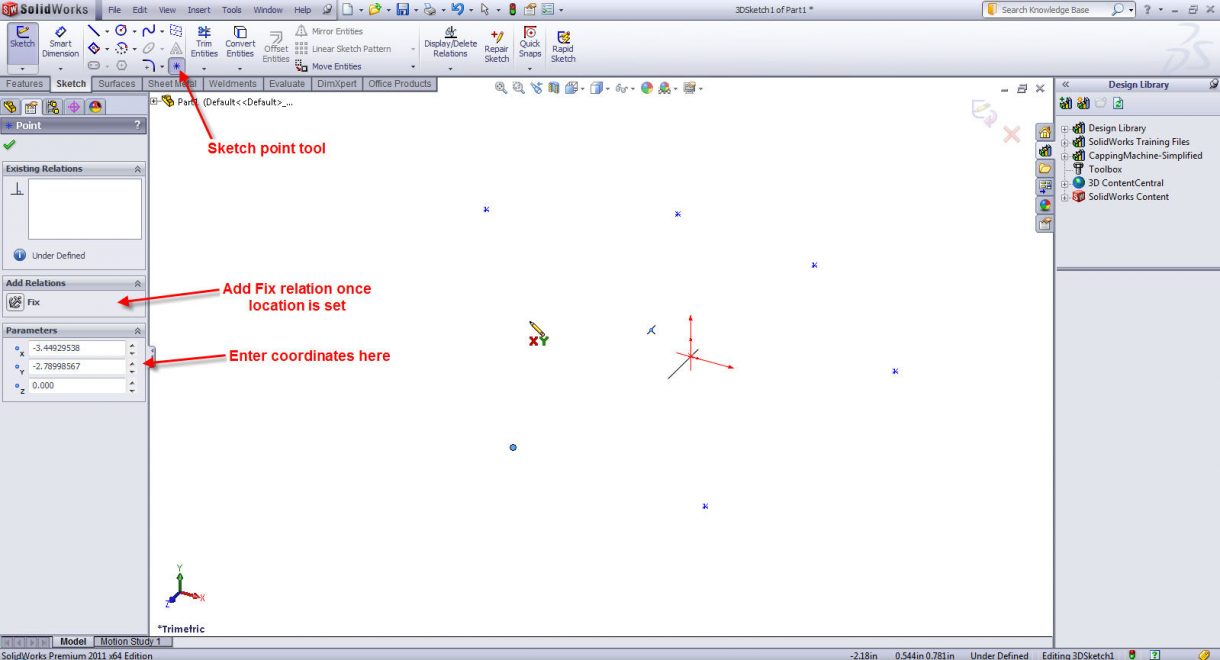Click the X coordinate input field

[x=76, y=348]
